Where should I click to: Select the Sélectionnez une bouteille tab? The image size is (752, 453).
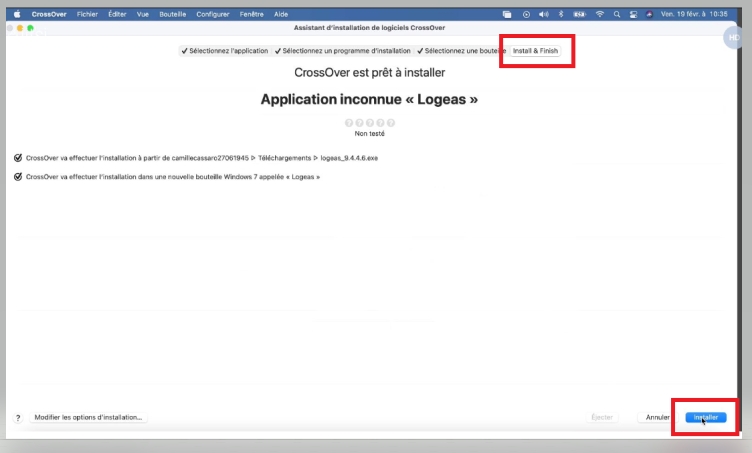(459, 50)
